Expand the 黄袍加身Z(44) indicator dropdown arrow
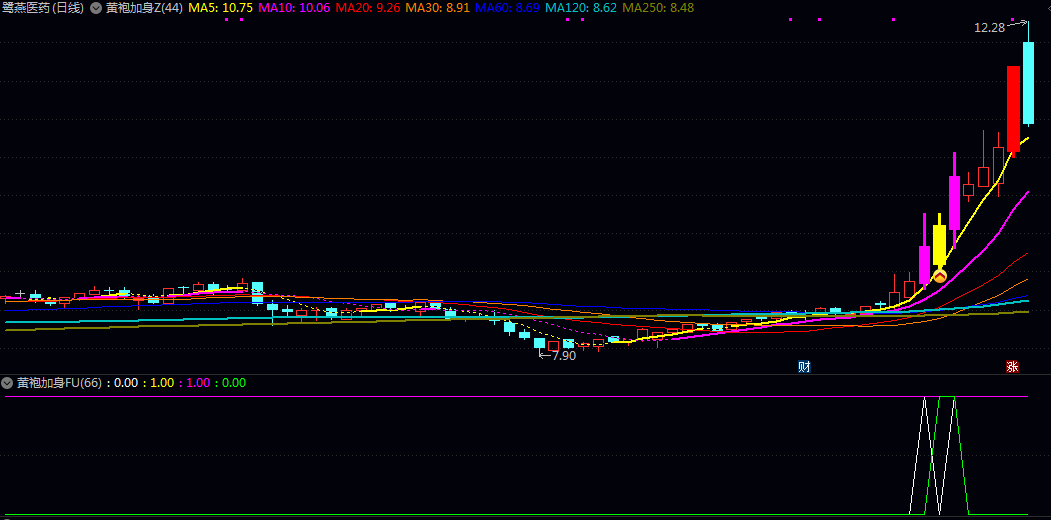 click(95, 8)
